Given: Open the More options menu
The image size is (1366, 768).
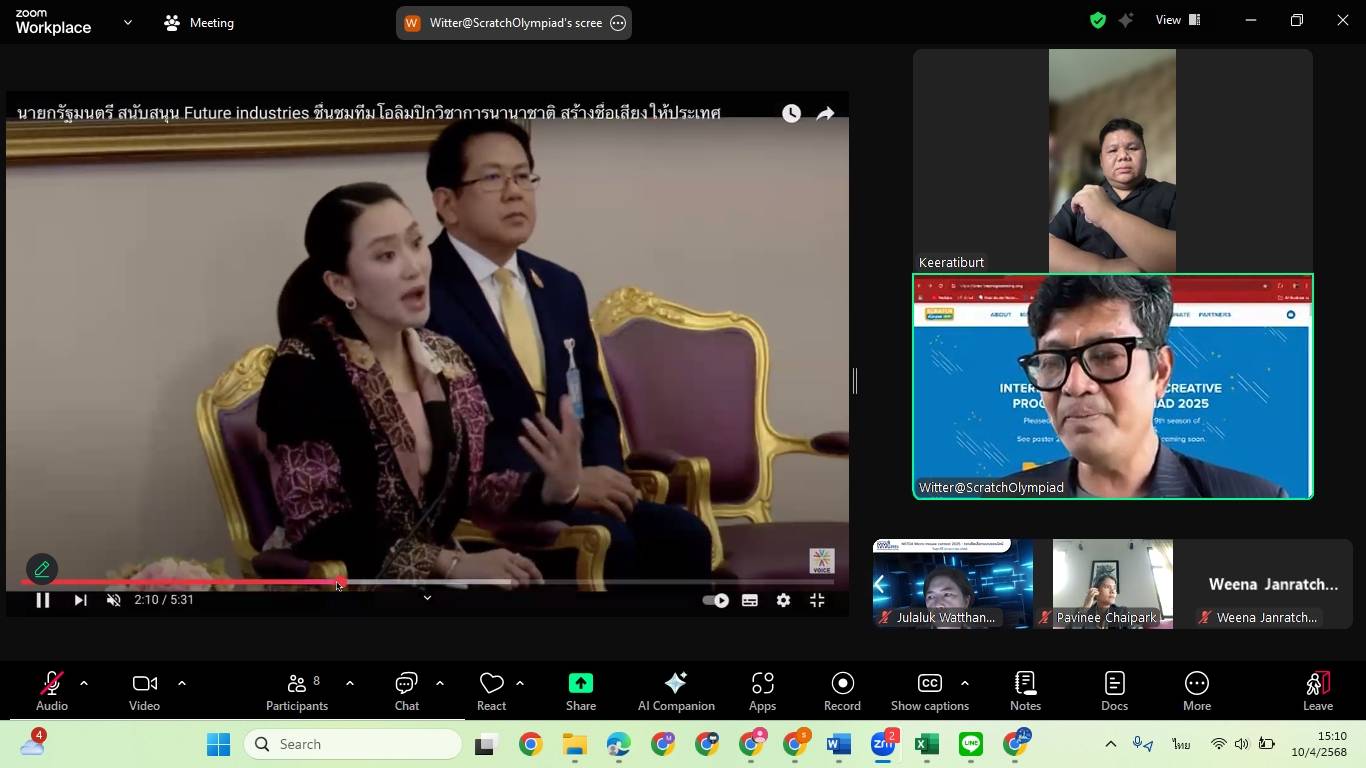Looking at the screenshot, I should point(1197,691).
